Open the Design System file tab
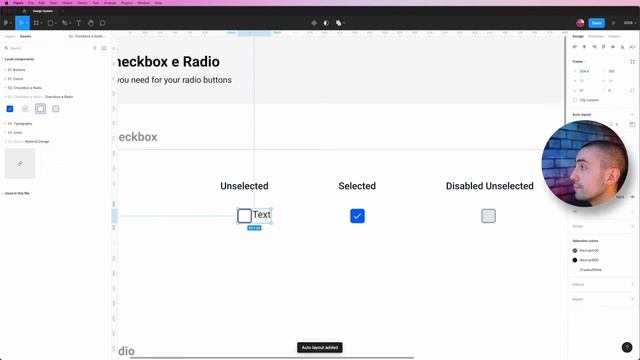The height and width of the screenshot is (360, 640). click(42, 11)
